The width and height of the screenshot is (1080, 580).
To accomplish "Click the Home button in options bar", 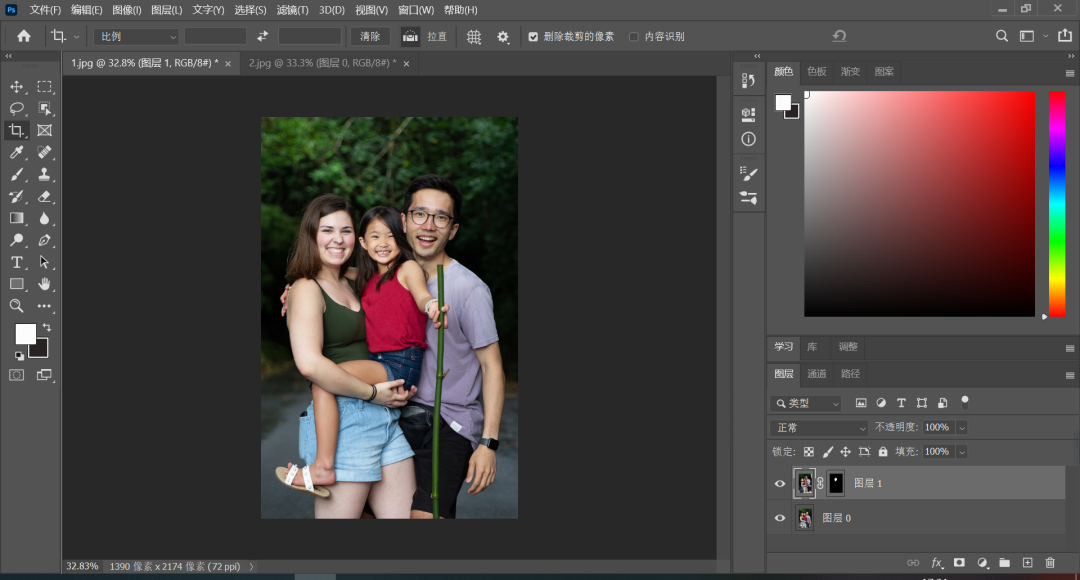I will 24,37.
